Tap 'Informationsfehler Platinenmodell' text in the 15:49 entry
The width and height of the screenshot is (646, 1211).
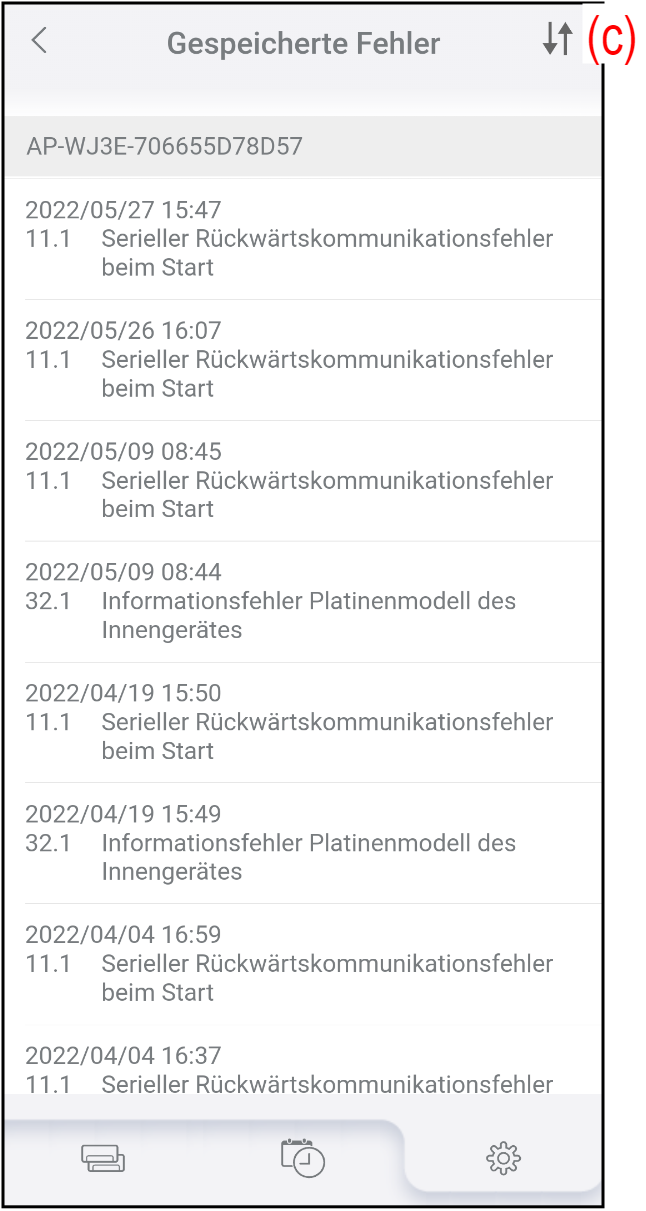point(308,843)
